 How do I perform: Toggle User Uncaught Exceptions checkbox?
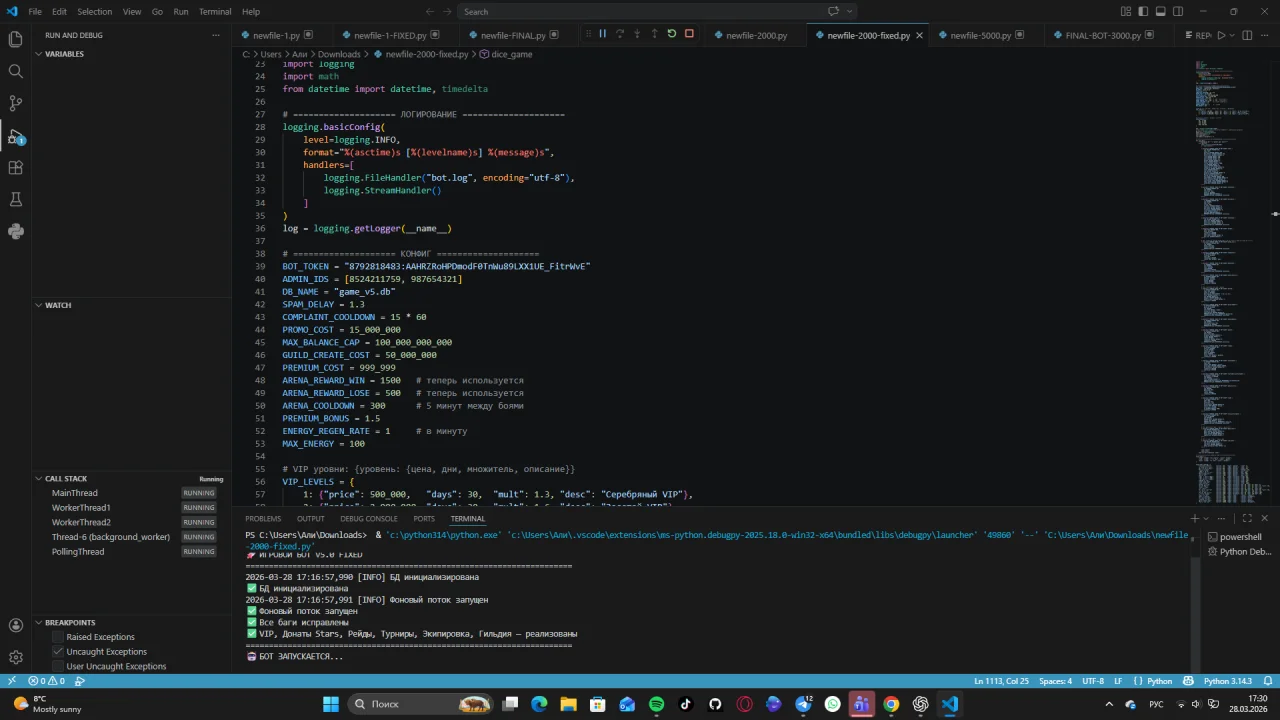(x=58, y=666)
